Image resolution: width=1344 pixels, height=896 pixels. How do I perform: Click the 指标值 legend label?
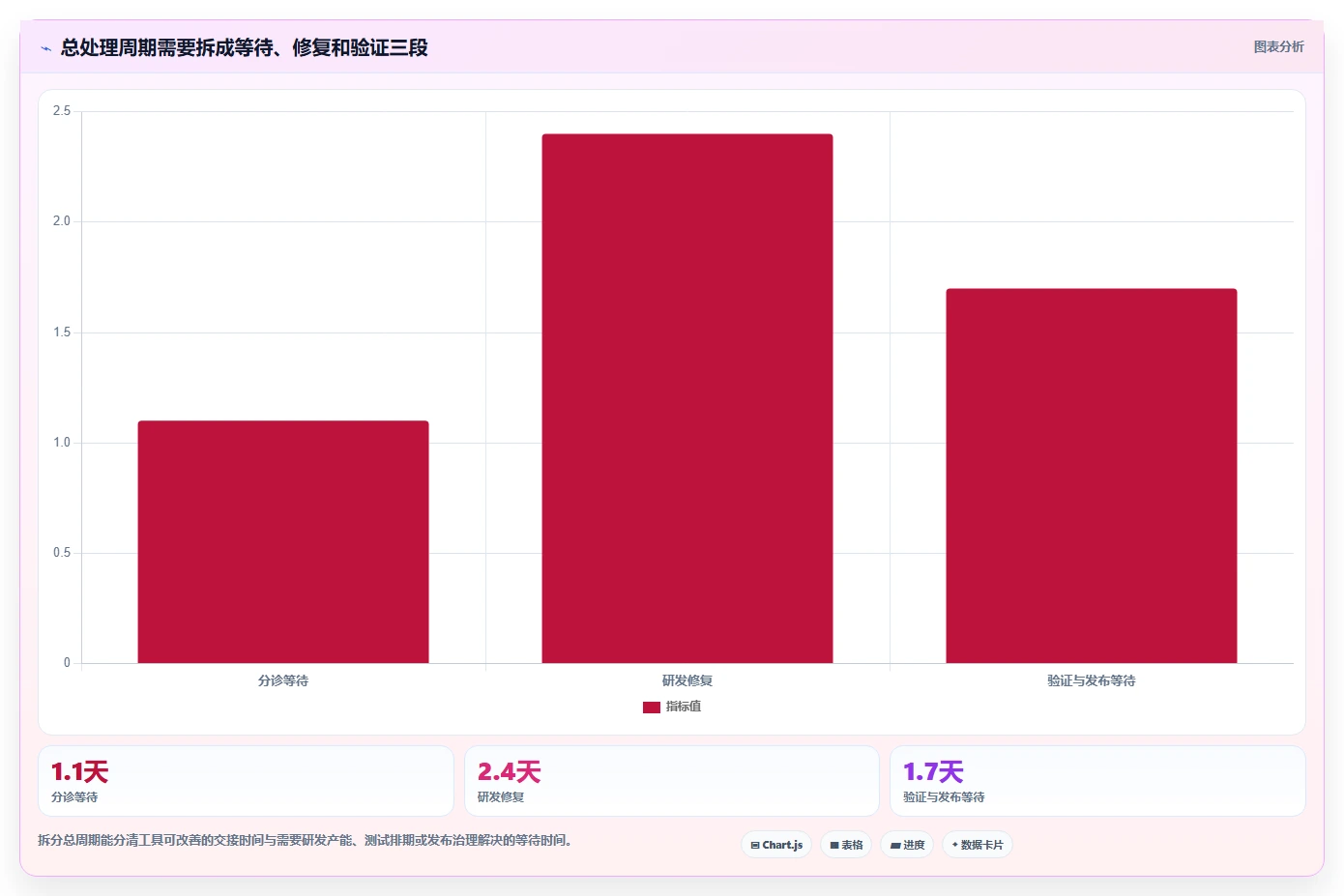click(684, 707)
